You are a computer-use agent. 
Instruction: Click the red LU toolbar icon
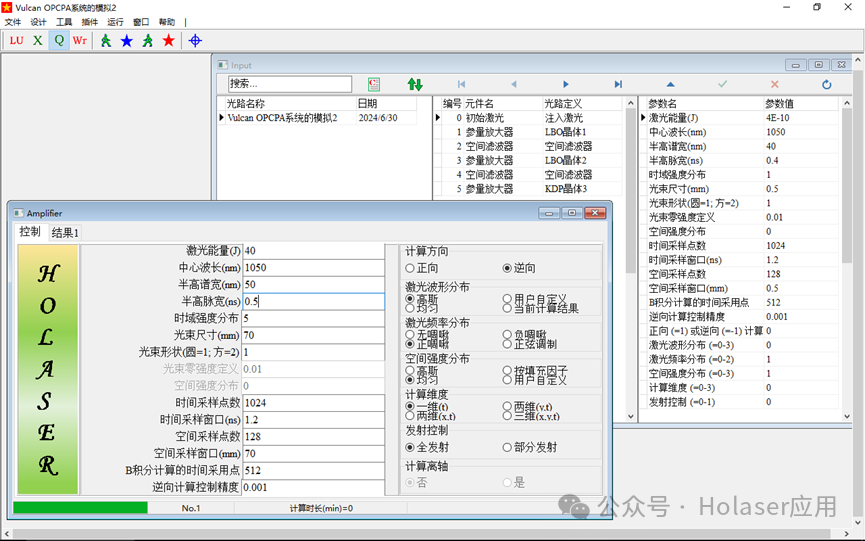pos(17,41)
